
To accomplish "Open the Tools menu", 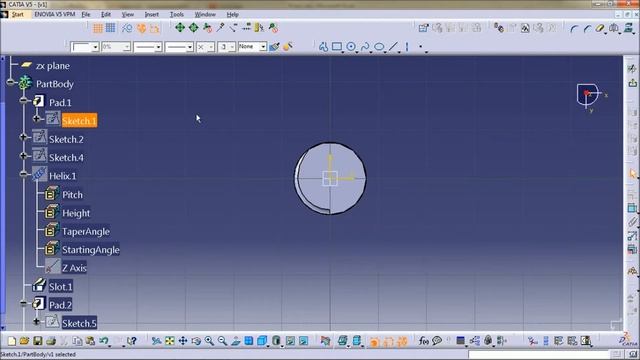I will pos(177,14).
